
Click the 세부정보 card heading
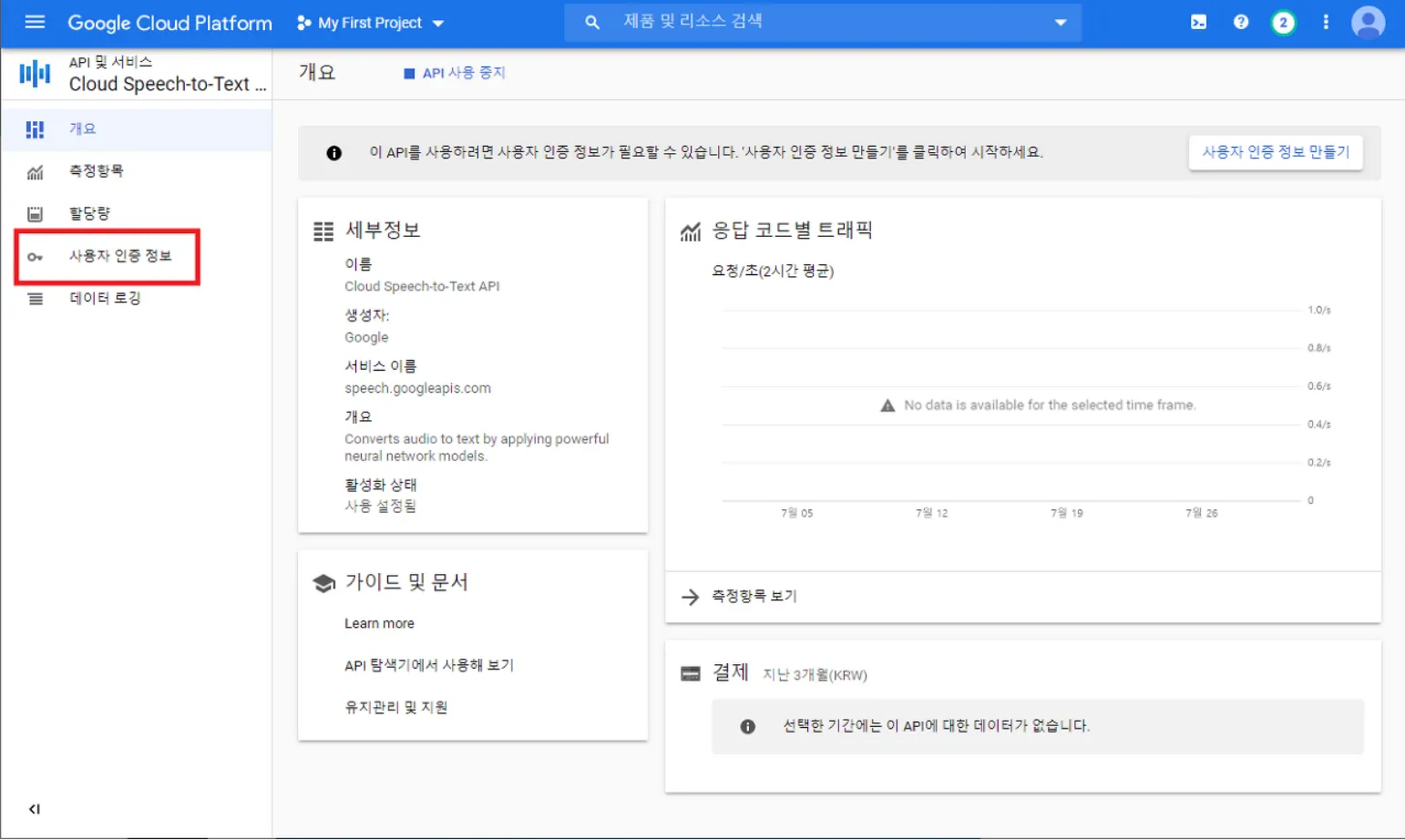tap(383, 230)
